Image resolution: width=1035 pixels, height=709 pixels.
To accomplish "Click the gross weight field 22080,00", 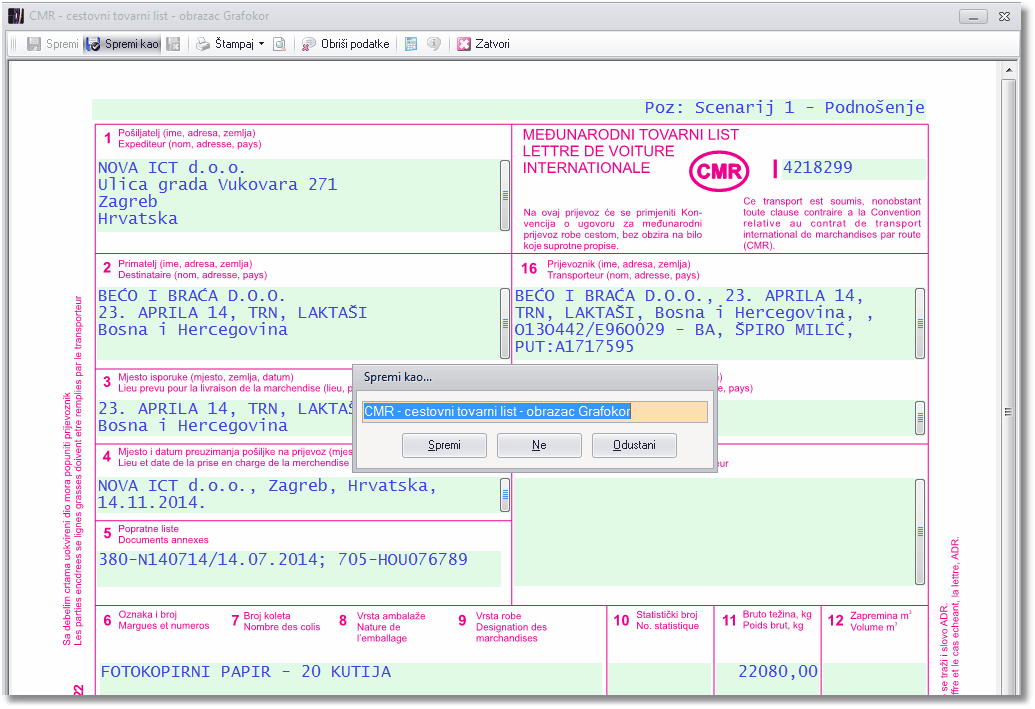I will point(767,679).
